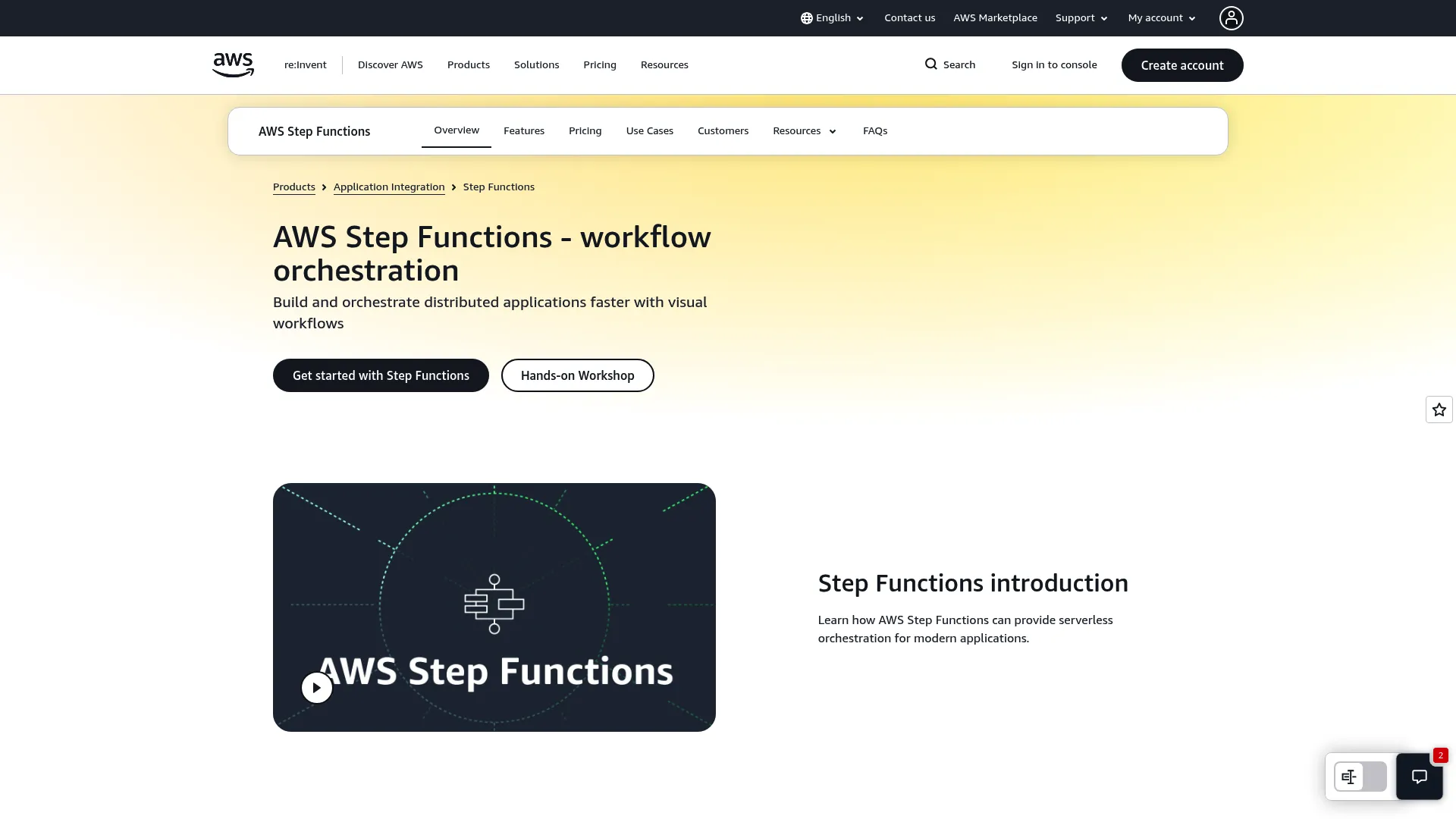Follow the Products breadcrumb link
Viewport: 1456px width, 819px height.
point(293,187)
